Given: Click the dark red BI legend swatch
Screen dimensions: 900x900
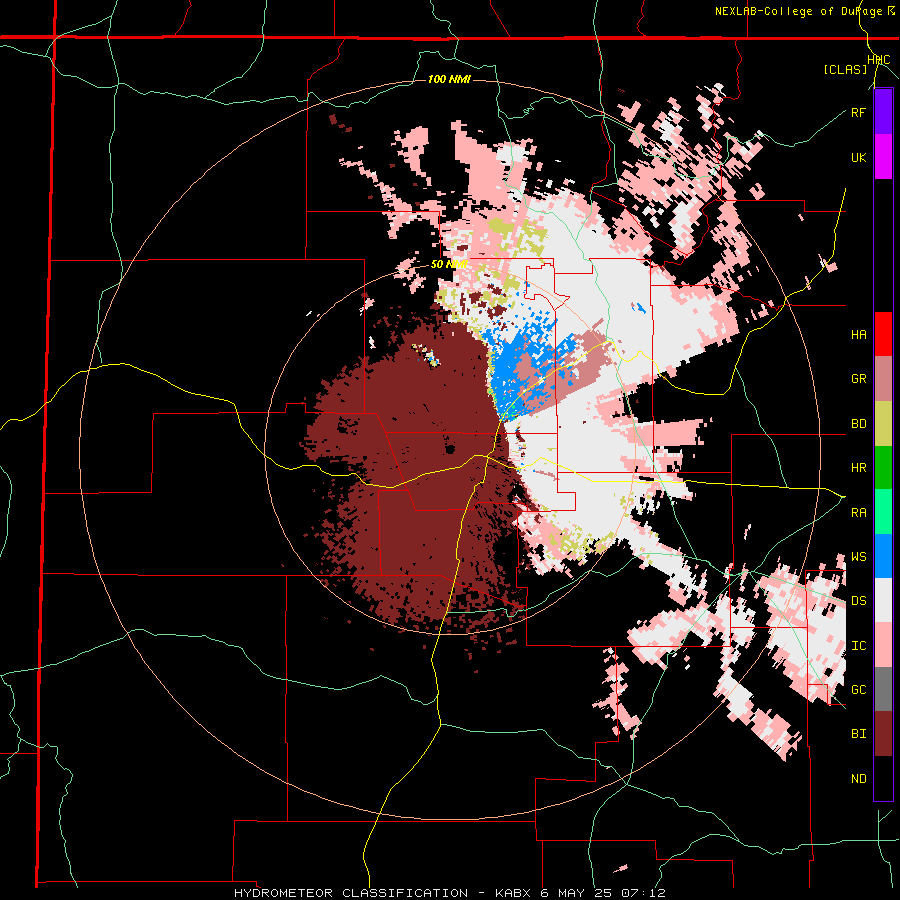Looking at the screenshot, I should point(883,734).
